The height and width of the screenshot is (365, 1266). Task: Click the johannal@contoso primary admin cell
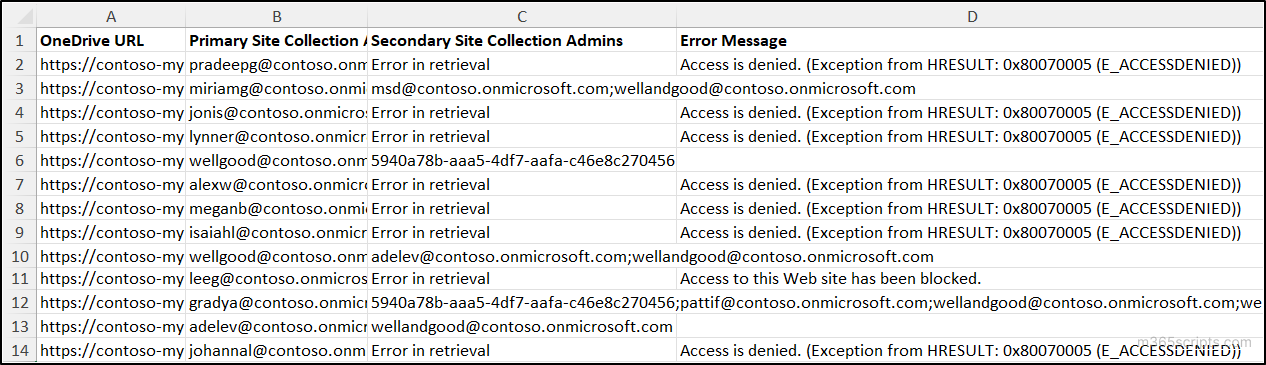[276, 350]
